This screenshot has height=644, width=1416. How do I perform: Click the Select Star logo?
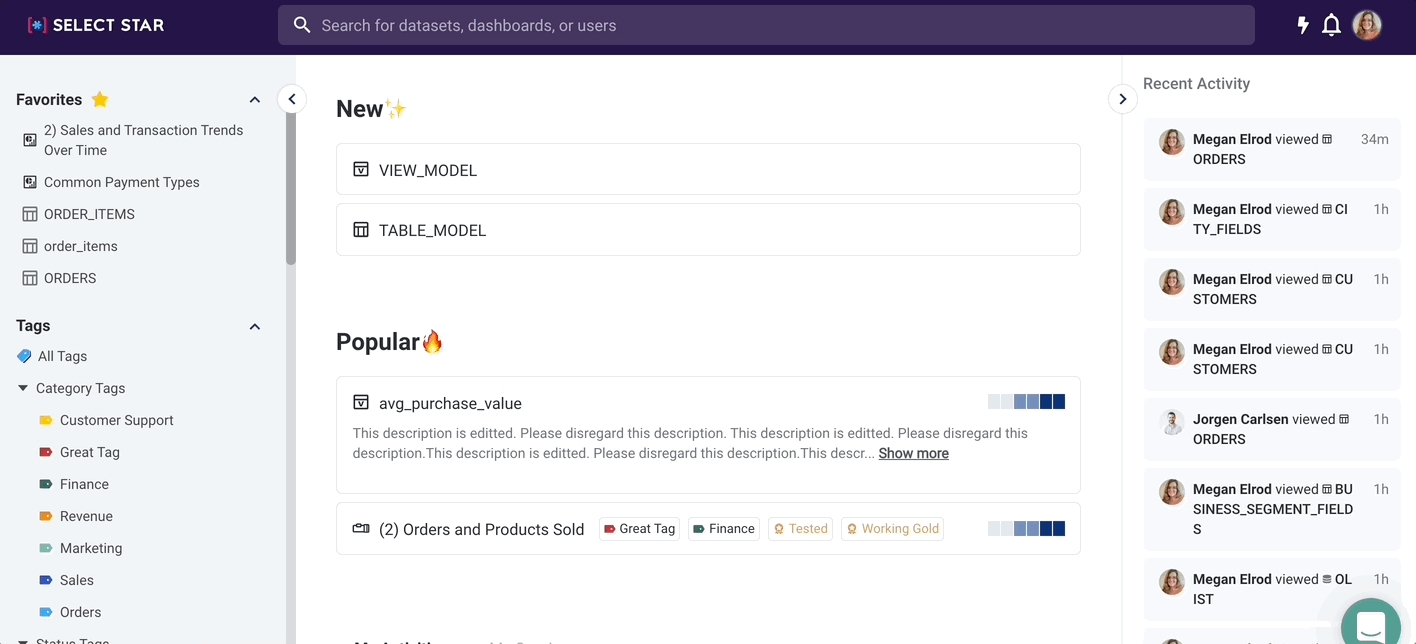coord(96,25)
